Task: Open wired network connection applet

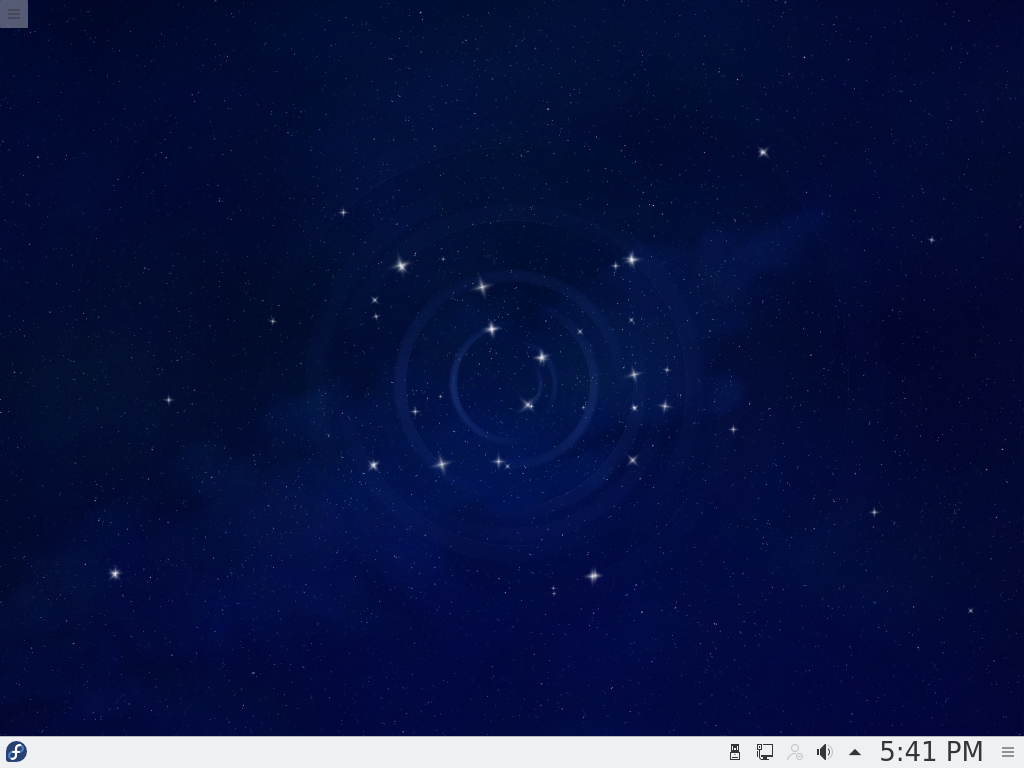Action: pyautogui.click(x=765, y=752)
